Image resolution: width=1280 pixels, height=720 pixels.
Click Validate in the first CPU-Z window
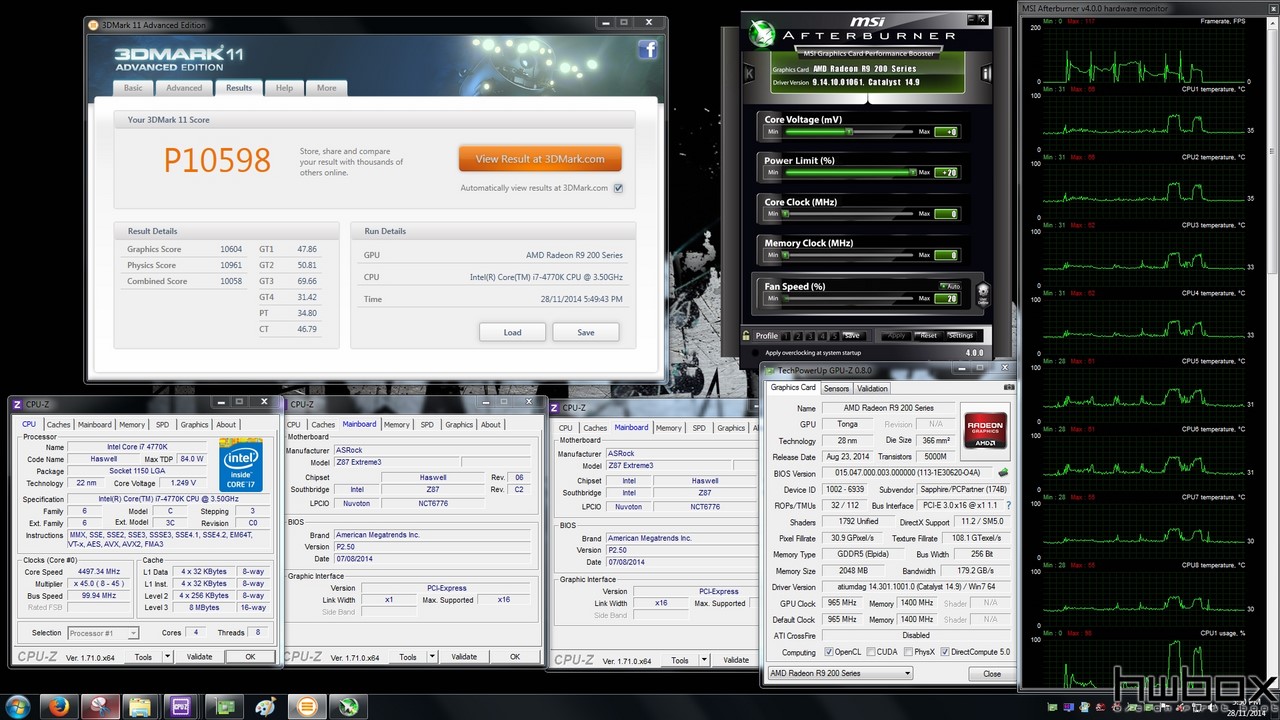tap(199, 657)
